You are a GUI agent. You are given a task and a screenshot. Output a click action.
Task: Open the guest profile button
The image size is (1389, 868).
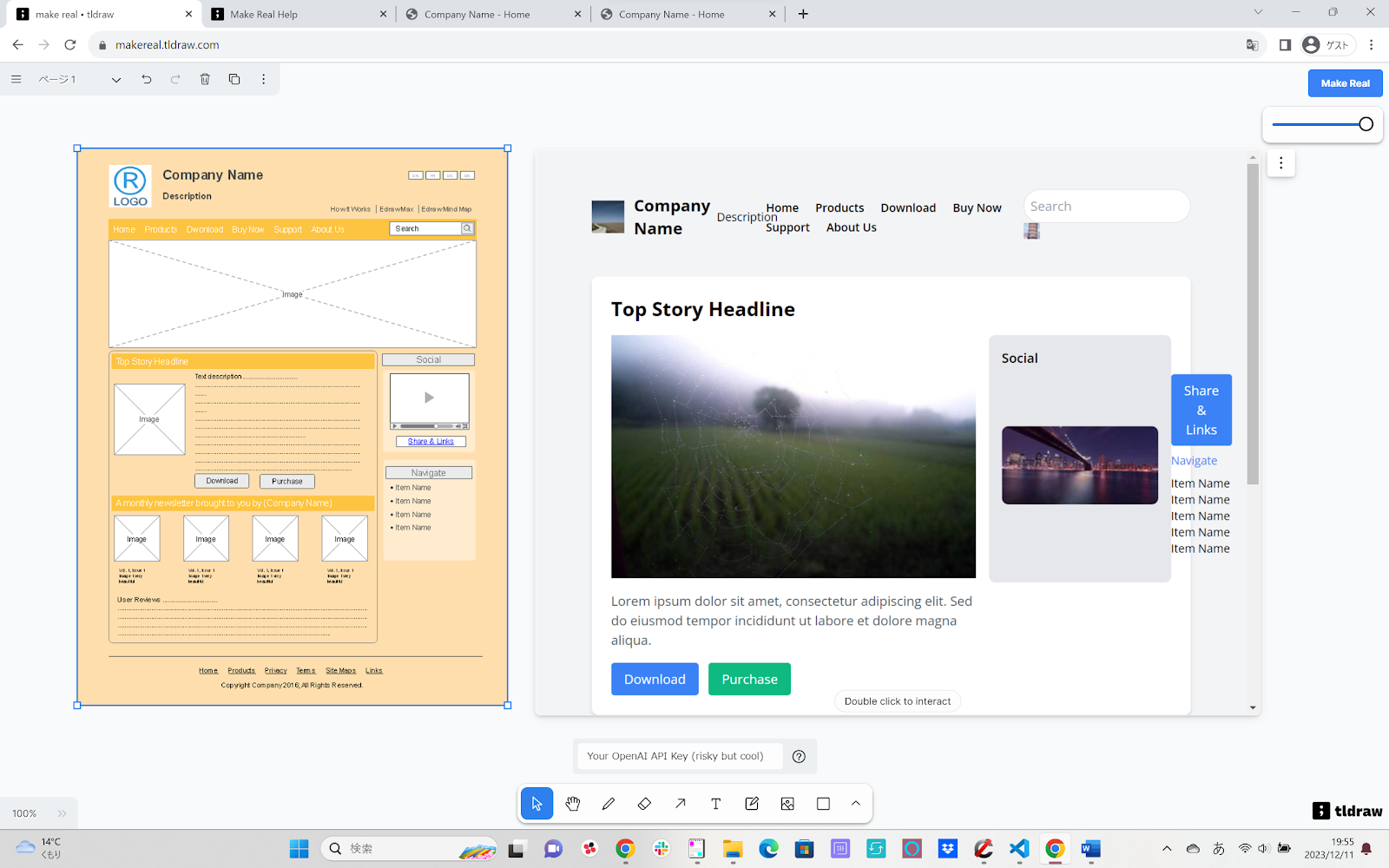(x=1327, y=45)
